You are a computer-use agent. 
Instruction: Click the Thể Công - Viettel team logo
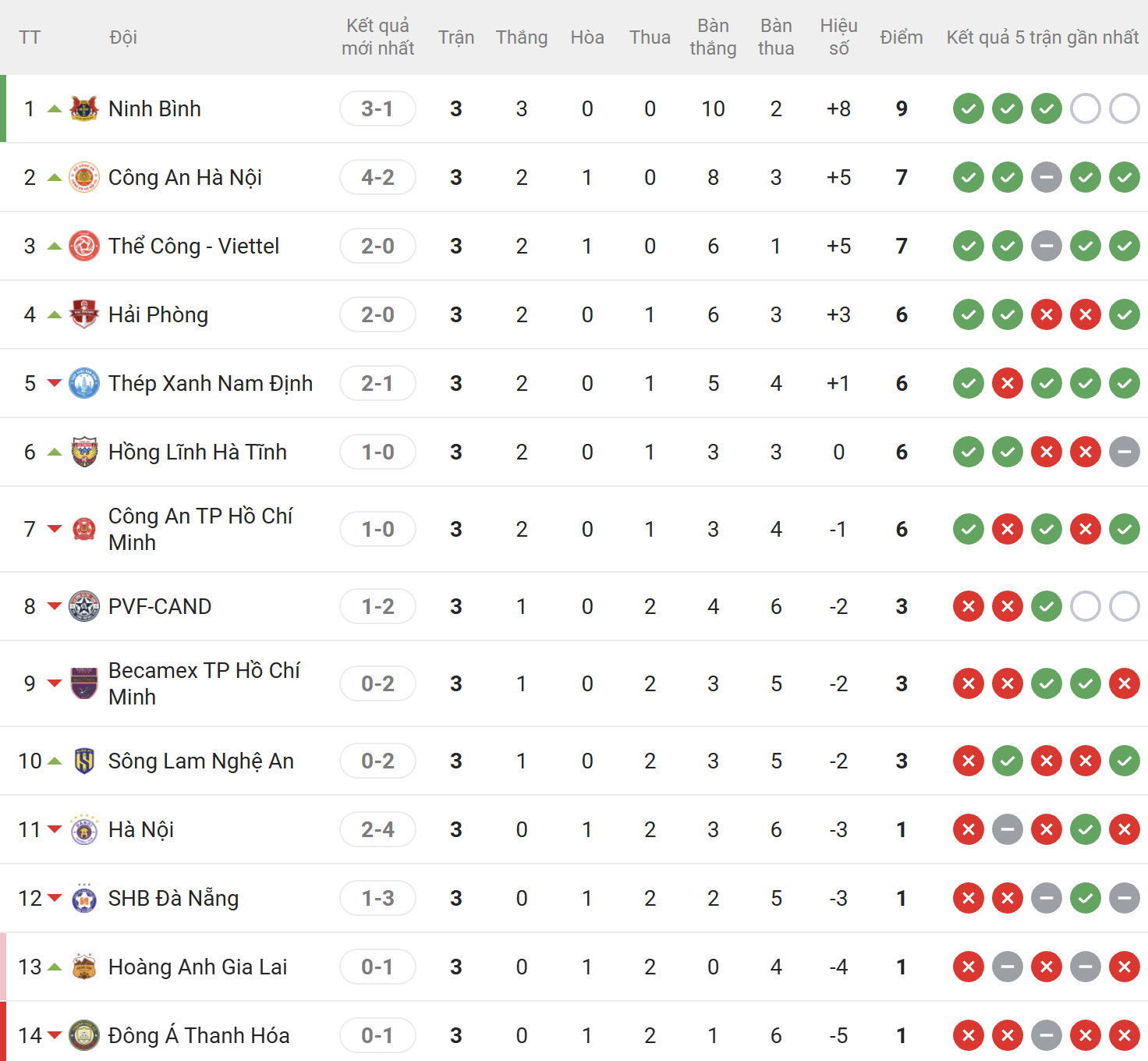[84, 246]
